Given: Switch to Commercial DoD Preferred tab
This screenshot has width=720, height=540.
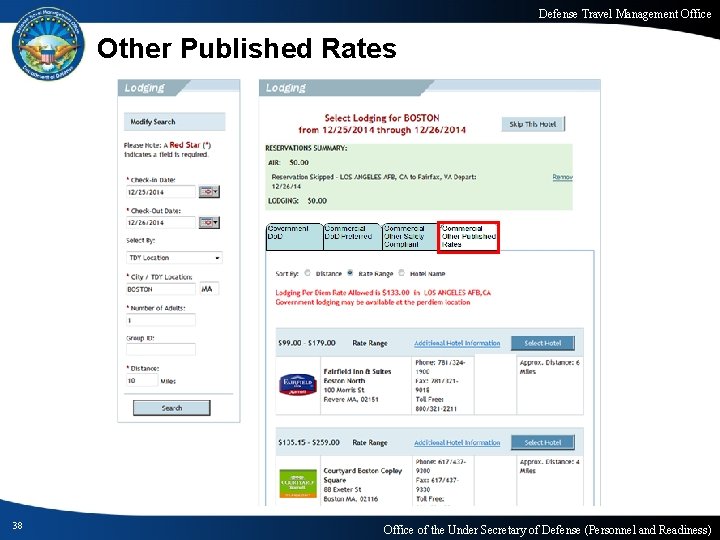Looking at the screenshot, I should [x=352, y=236].
